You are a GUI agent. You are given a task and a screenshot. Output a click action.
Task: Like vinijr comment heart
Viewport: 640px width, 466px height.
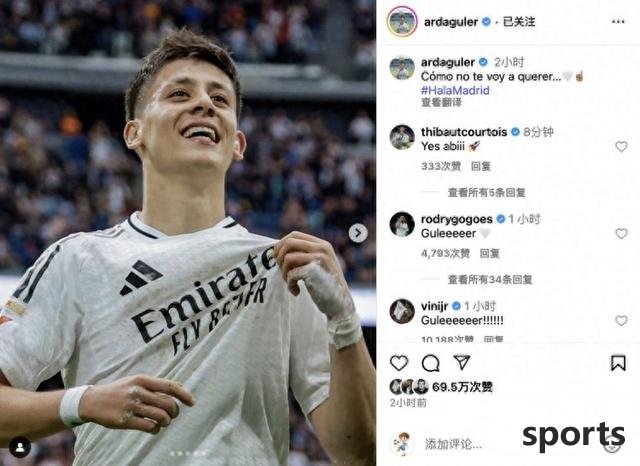(621, 321)
